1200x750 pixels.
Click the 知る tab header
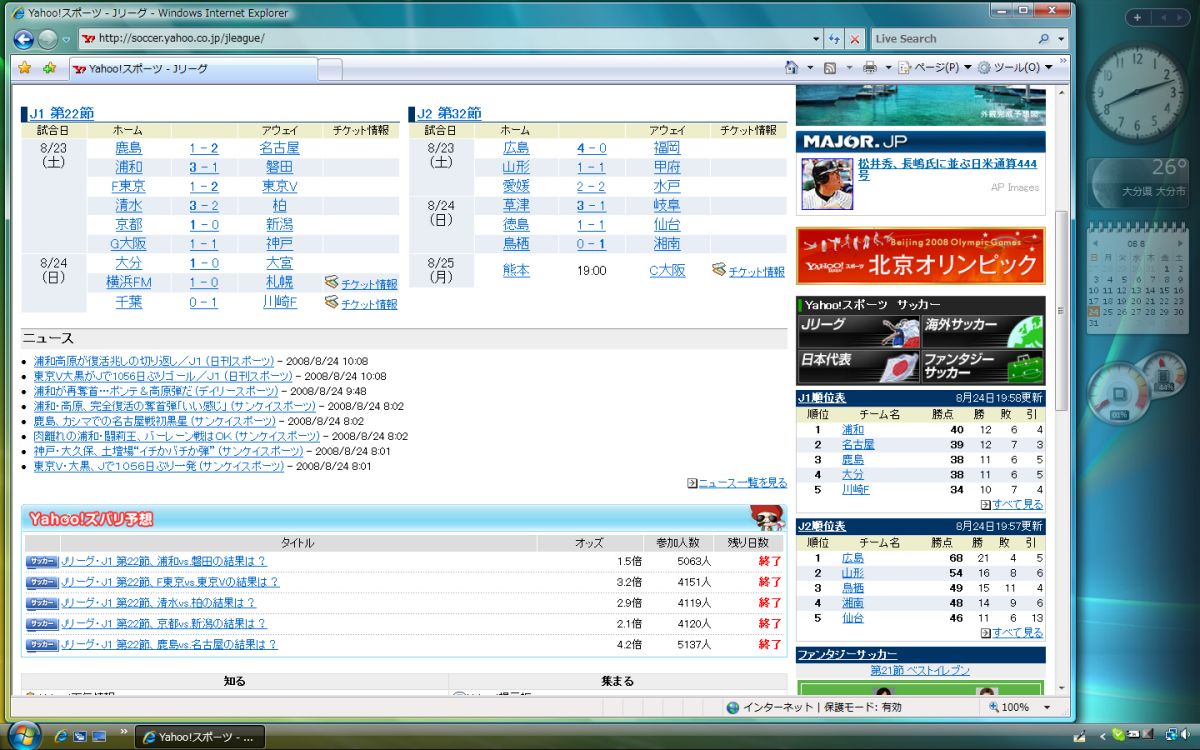pos(235,681)
